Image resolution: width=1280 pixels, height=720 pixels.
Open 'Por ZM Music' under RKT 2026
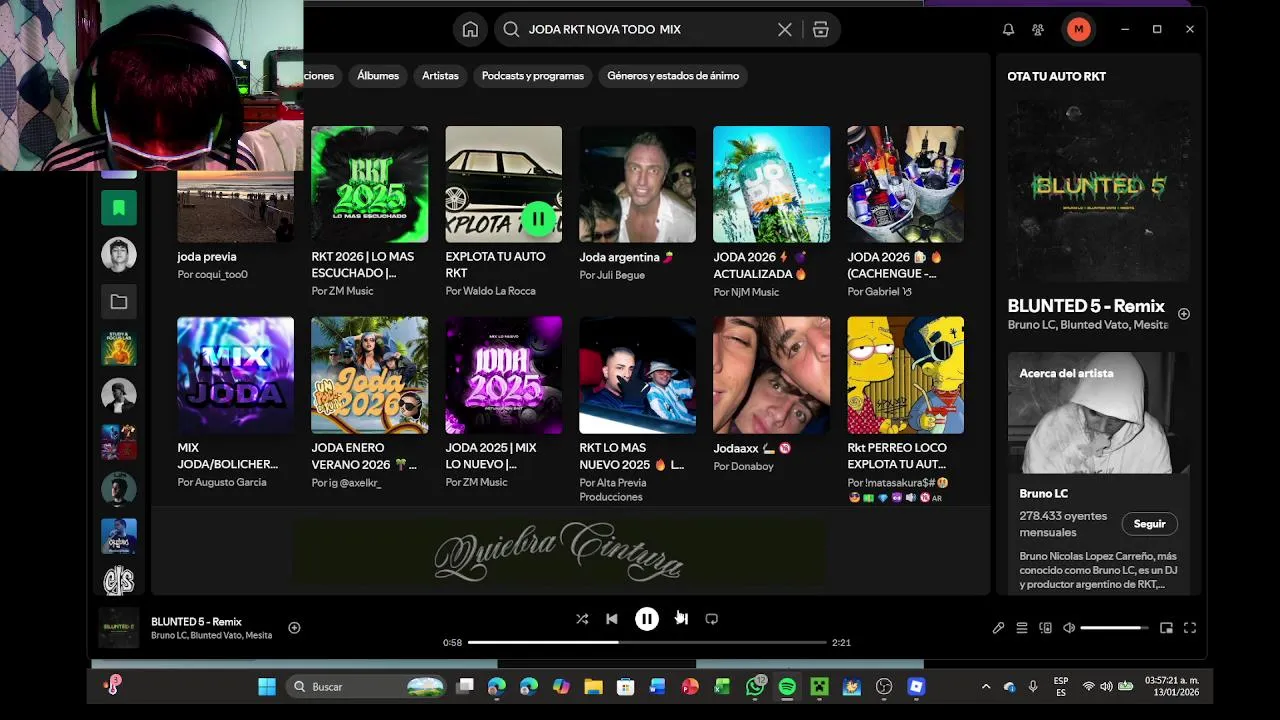(342, 291)
